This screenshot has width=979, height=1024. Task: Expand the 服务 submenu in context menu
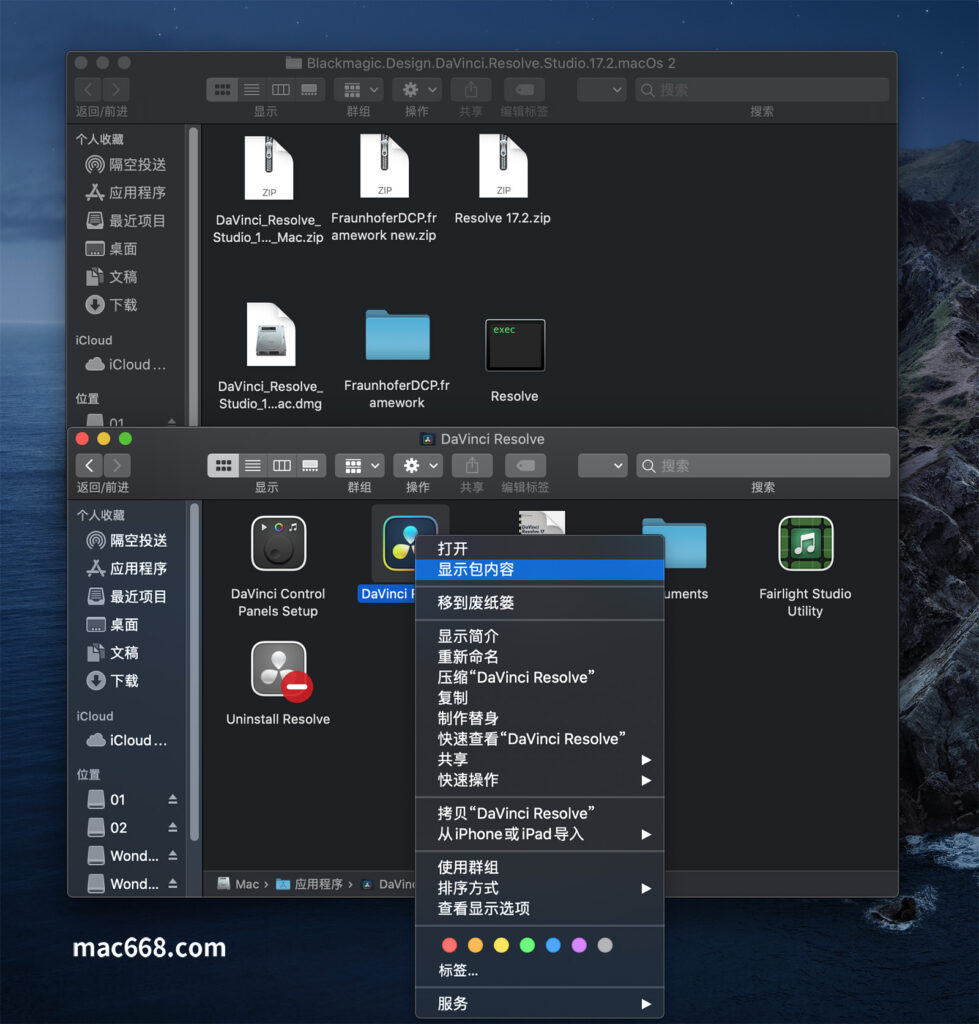pyautogui.click(x=539, y=1004)
